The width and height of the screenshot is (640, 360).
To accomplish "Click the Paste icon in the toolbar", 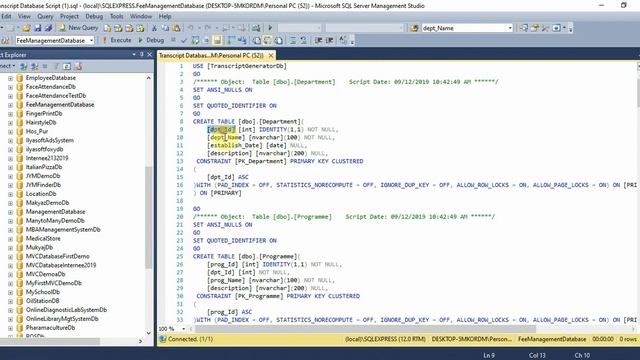I will pos(176,28).
